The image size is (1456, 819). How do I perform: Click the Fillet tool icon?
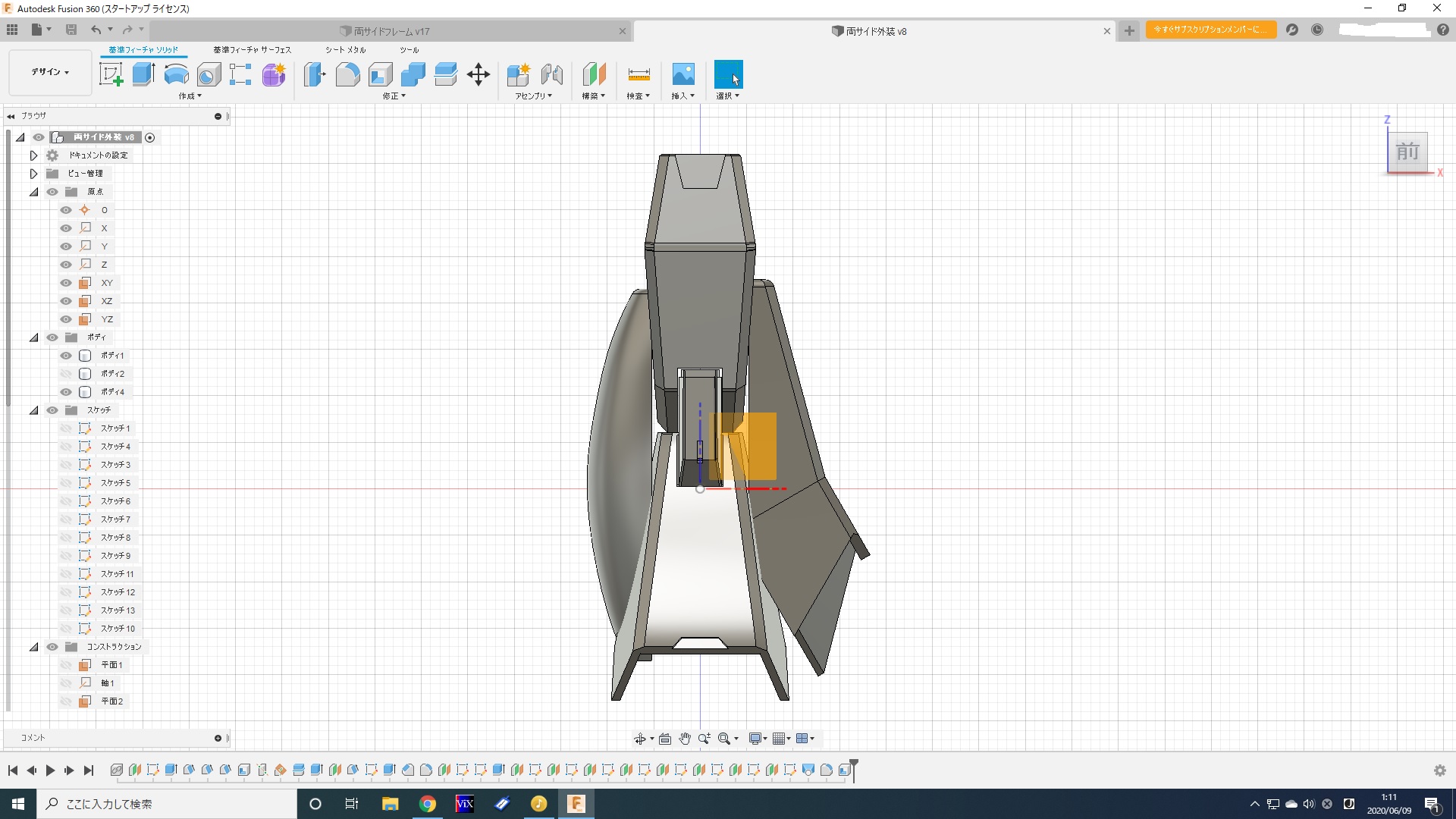347,74
